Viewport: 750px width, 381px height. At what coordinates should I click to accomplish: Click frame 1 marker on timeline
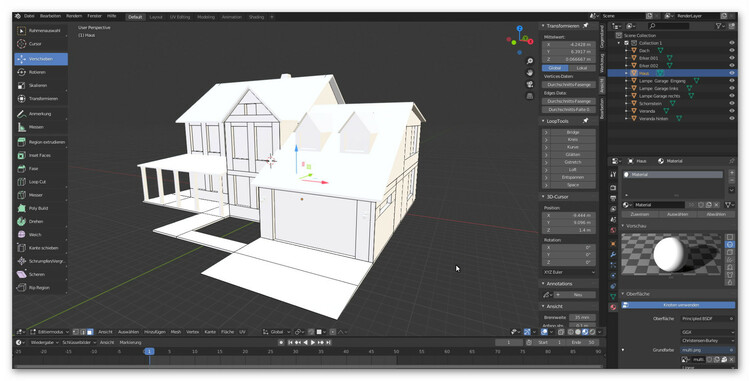149,351
